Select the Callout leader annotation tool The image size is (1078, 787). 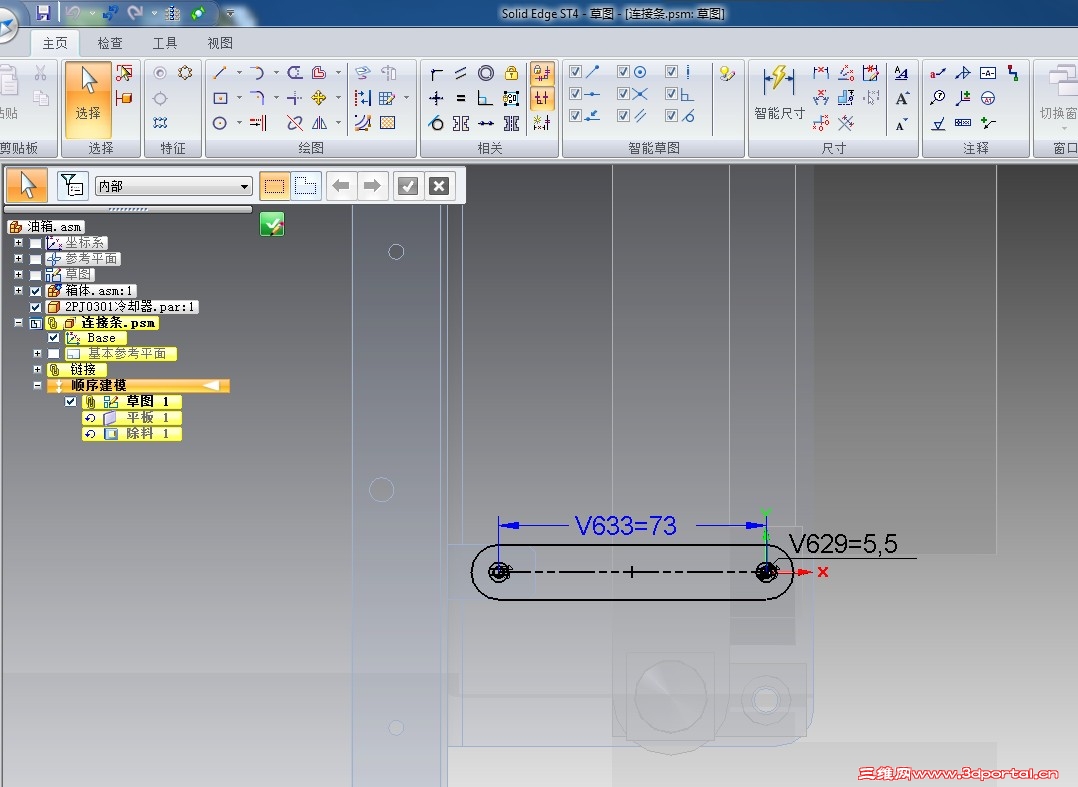938,72
